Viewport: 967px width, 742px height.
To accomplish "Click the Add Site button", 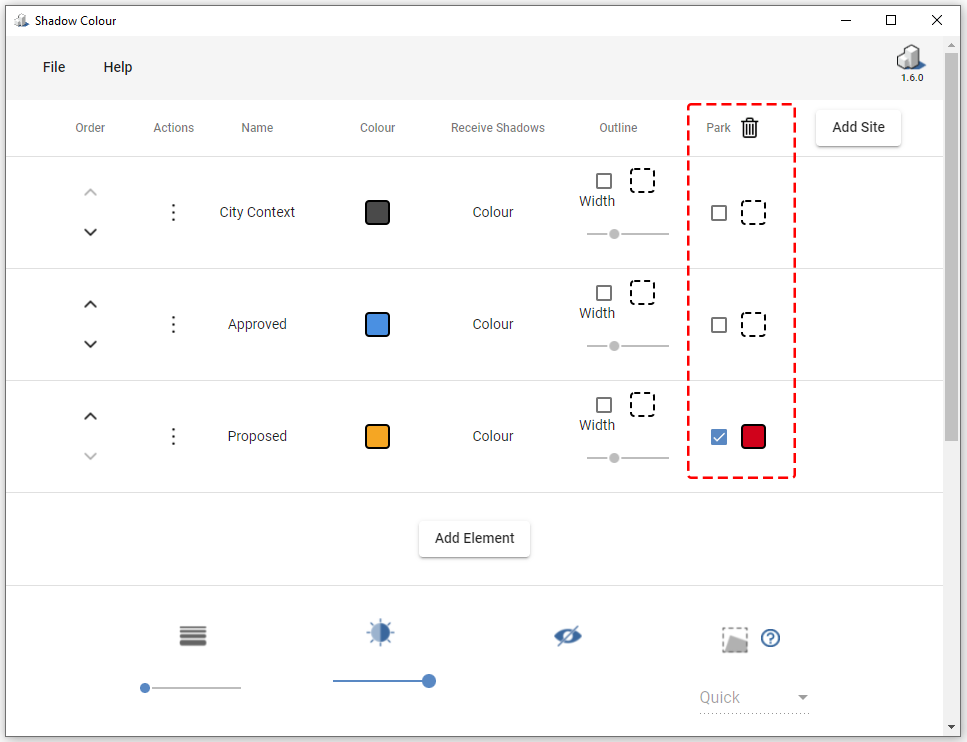I will click(x=857, y=127).
